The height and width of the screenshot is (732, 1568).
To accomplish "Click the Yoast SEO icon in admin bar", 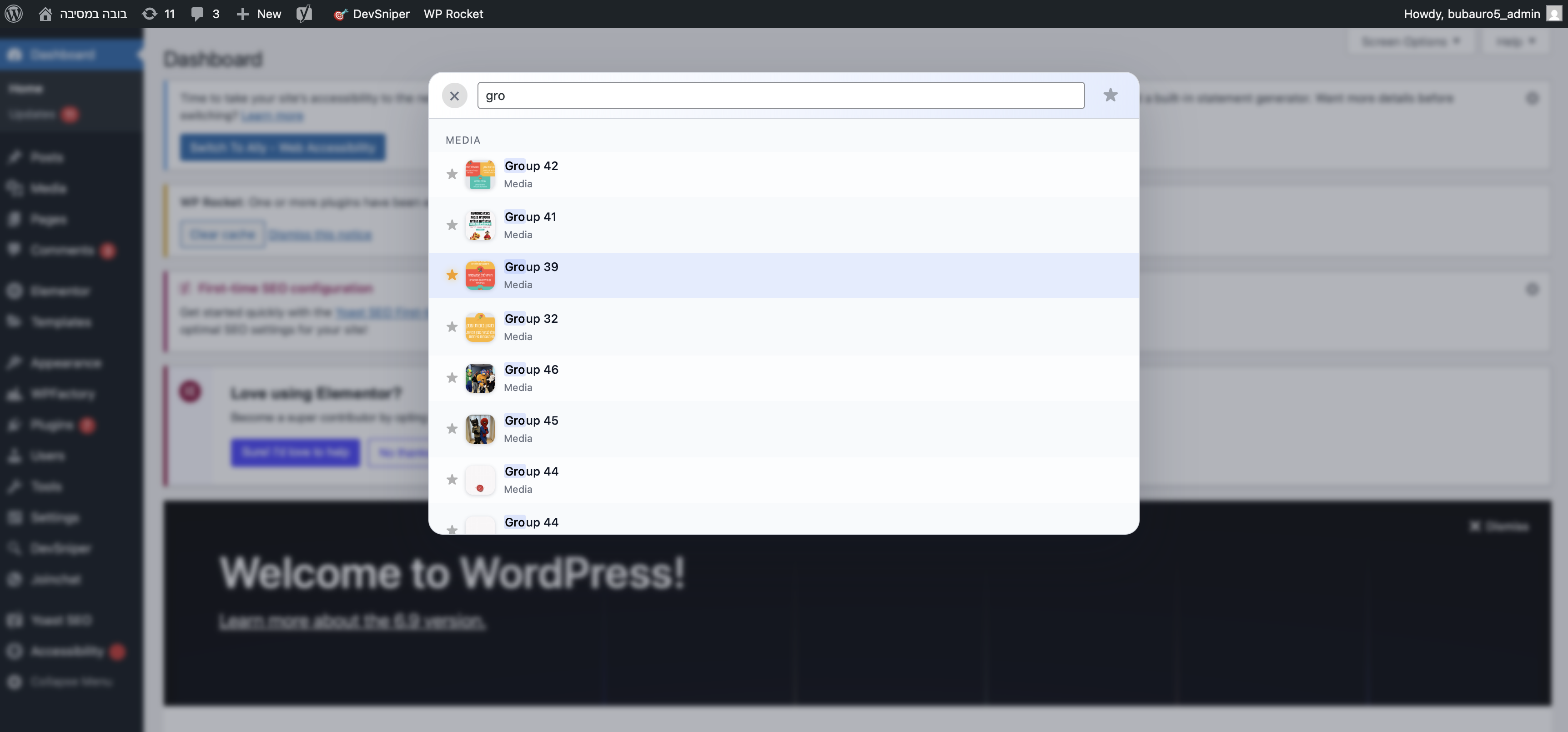I will tap(304, 13).
